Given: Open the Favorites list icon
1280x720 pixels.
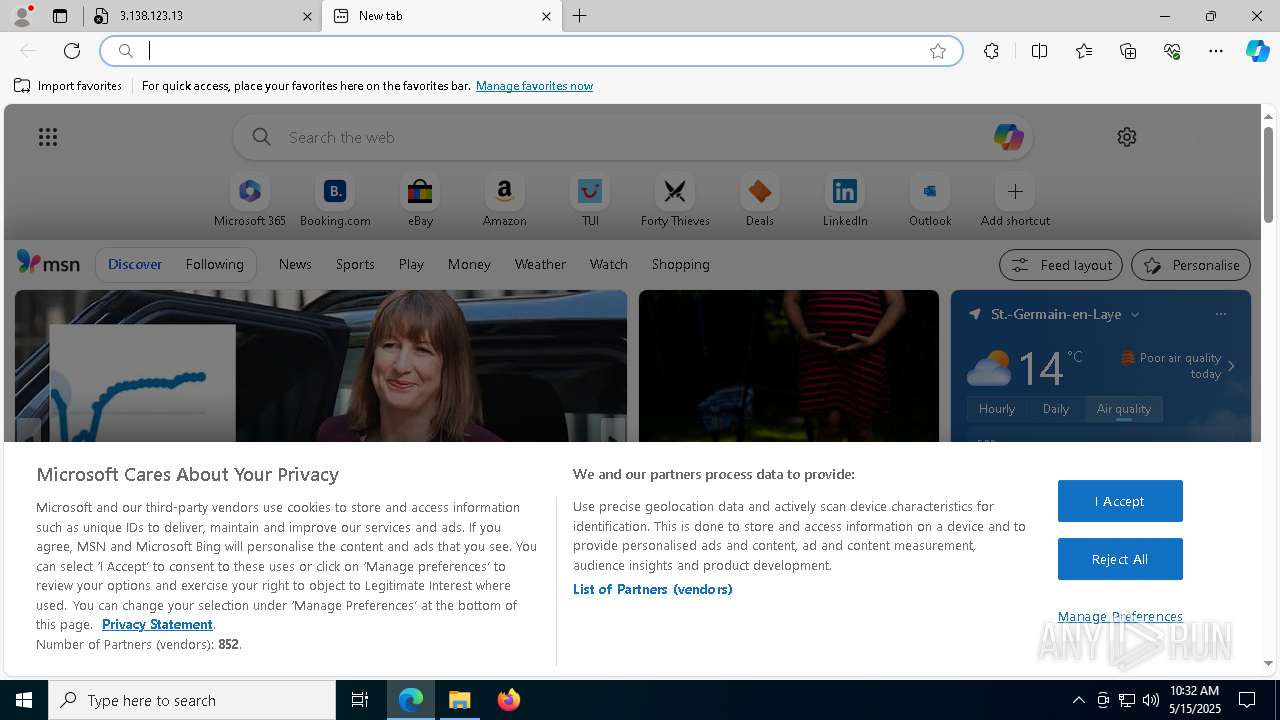Looking at the screenshot, I should click(1084, 51).
